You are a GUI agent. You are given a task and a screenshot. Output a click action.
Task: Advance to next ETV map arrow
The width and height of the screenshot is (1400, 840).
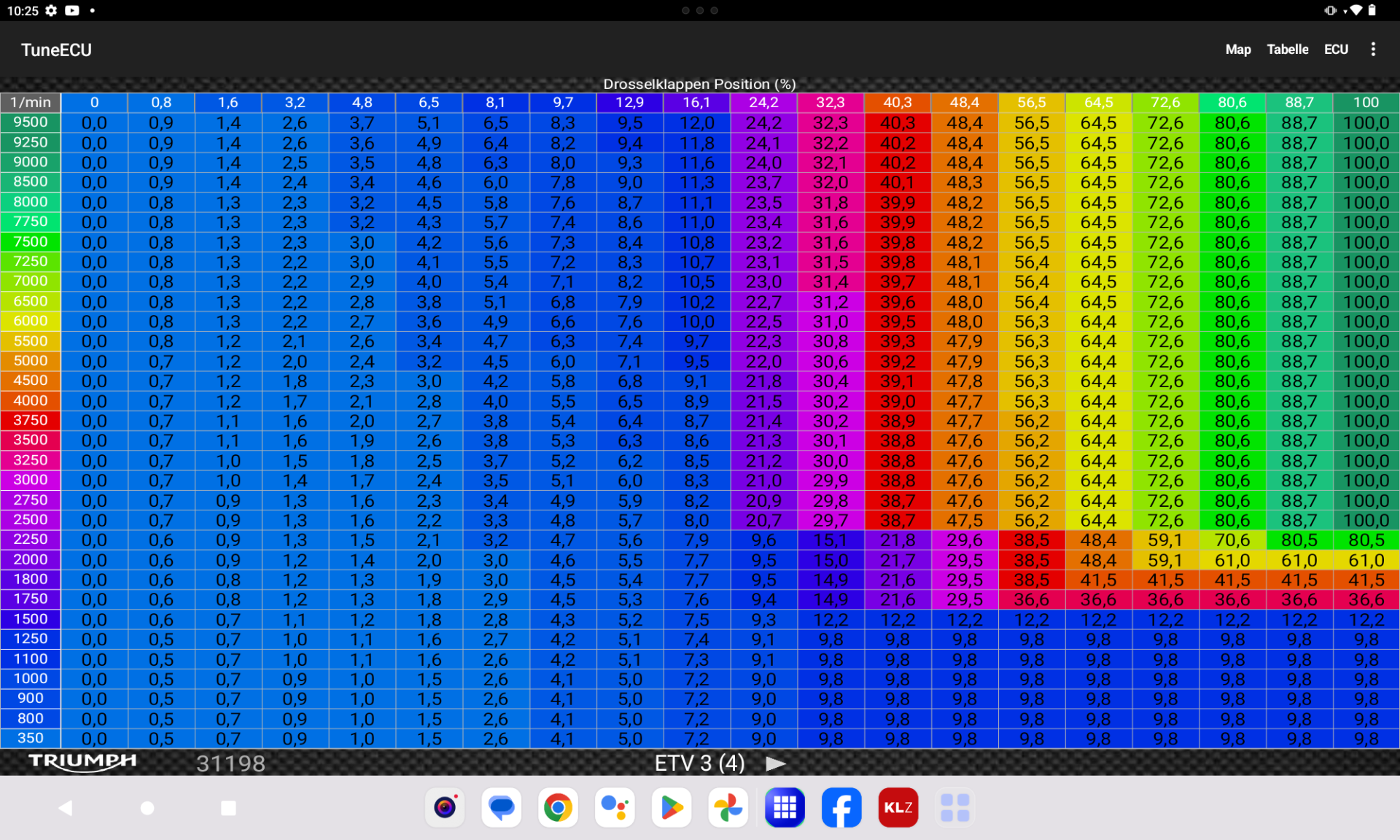click(x=776, y=763)
